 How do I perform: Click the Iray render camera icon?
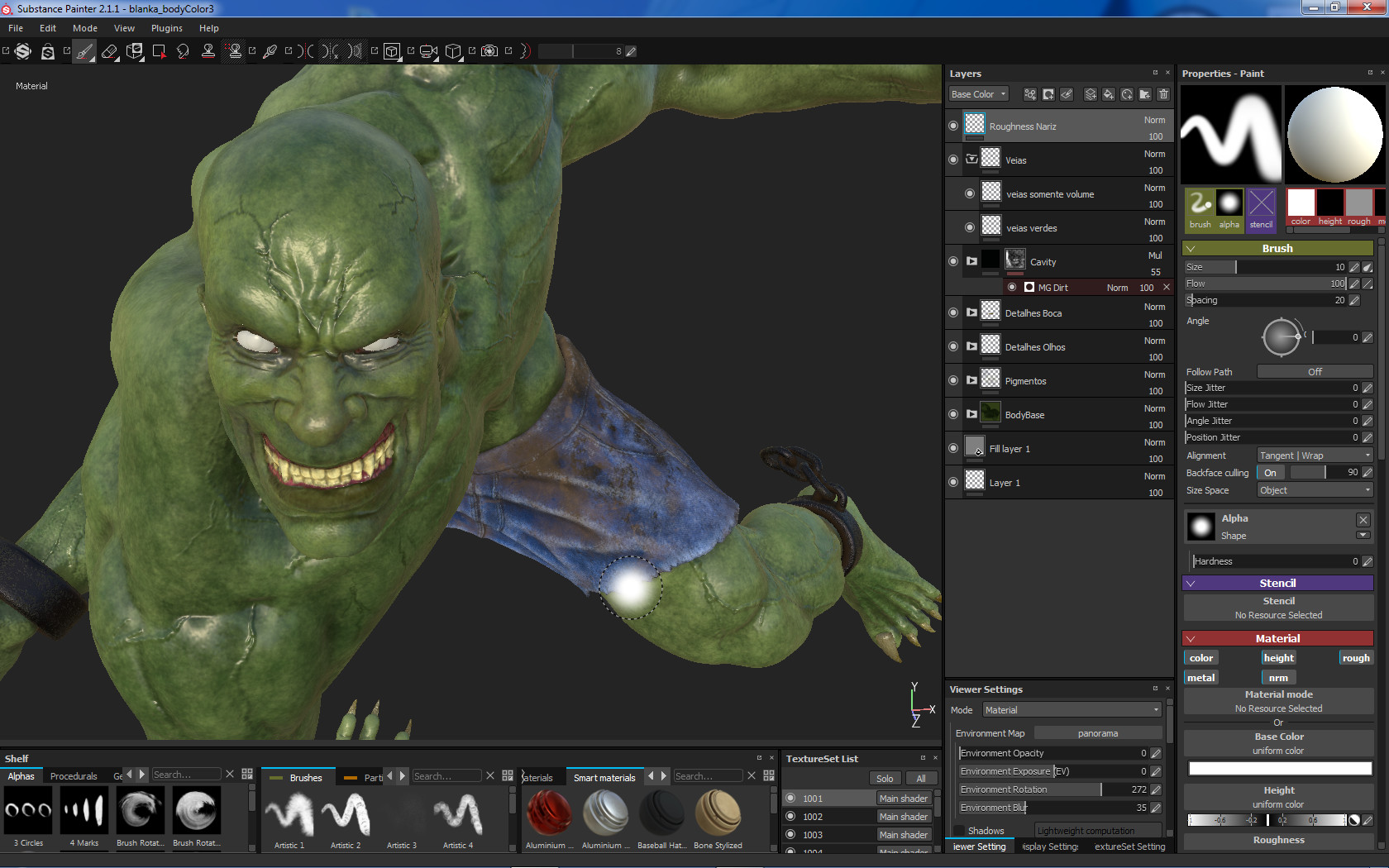[x=489, y=51]
